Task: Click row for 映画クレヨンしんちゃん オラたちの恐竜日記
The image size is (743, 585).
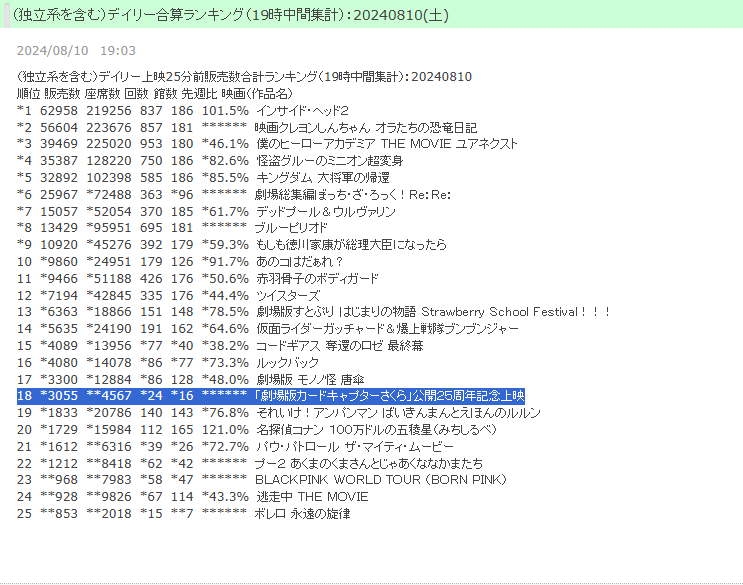Action: pos(247,127)
